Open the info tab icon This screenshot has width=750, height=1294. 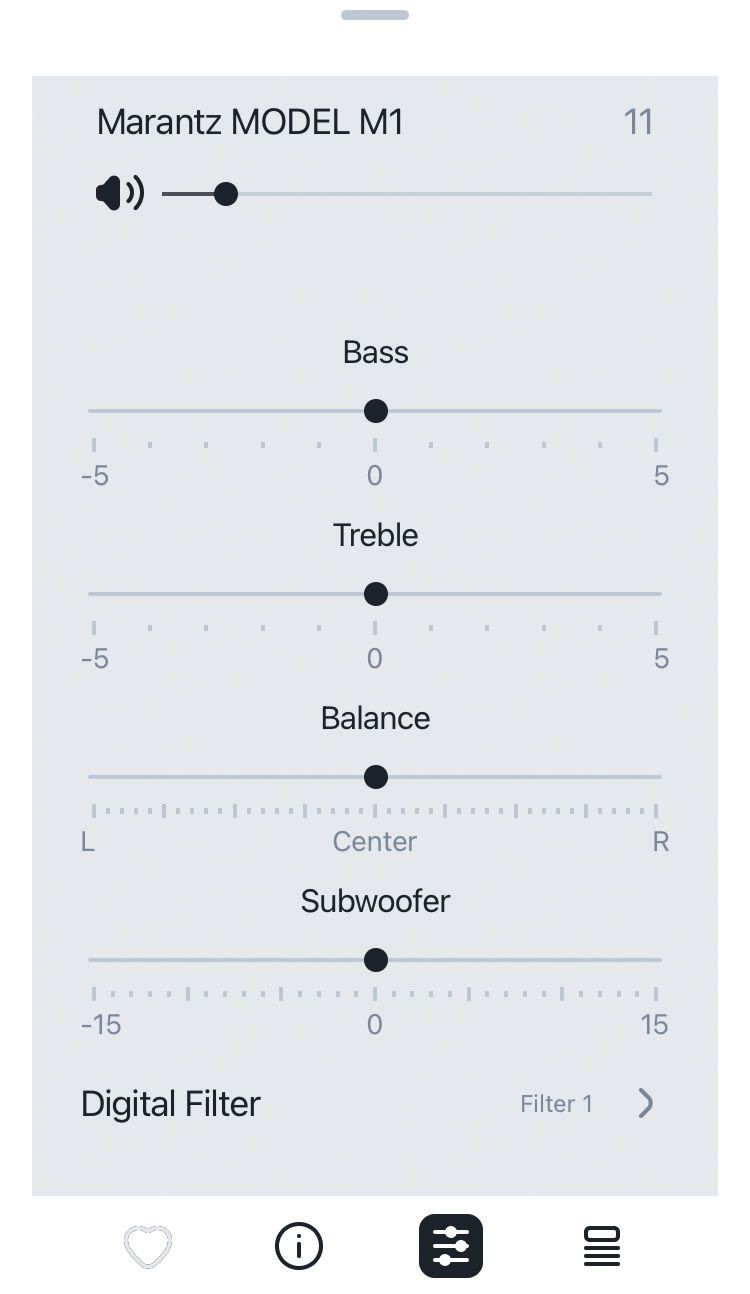(299, 1246)
